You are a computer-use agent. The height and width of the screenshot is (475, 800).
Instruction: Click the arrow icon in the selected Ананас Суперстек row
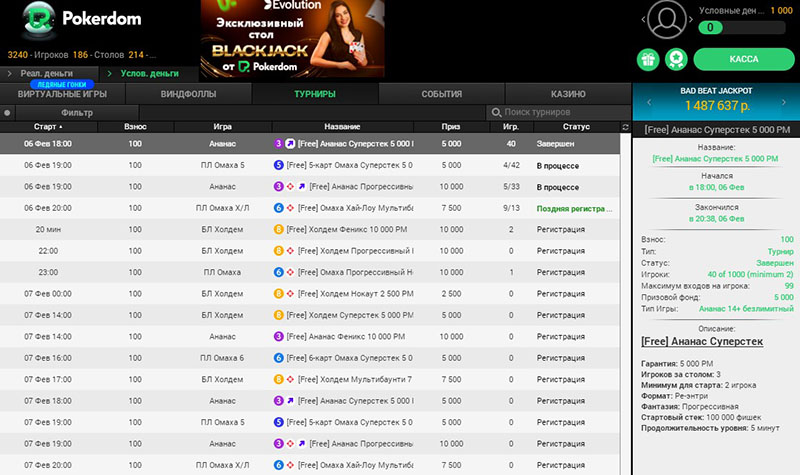290,144
